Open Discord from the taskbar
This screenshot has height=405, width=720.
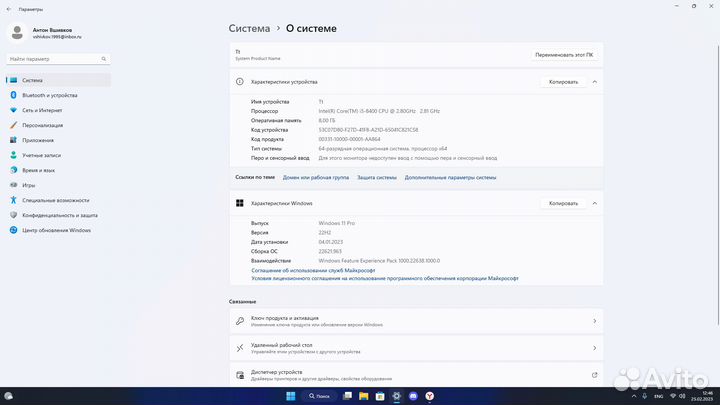[413, 396]
